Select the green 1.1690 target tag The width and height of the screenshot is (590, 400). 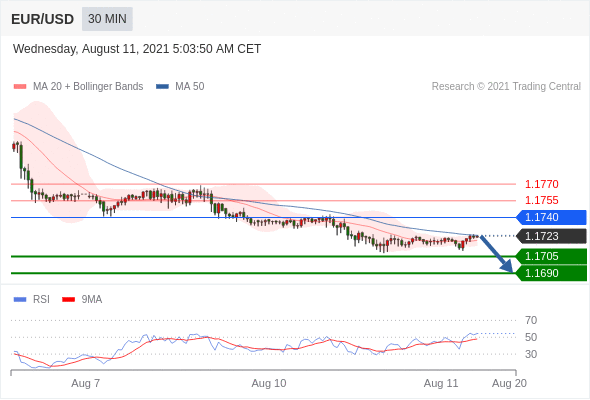[x=551, y=273]
